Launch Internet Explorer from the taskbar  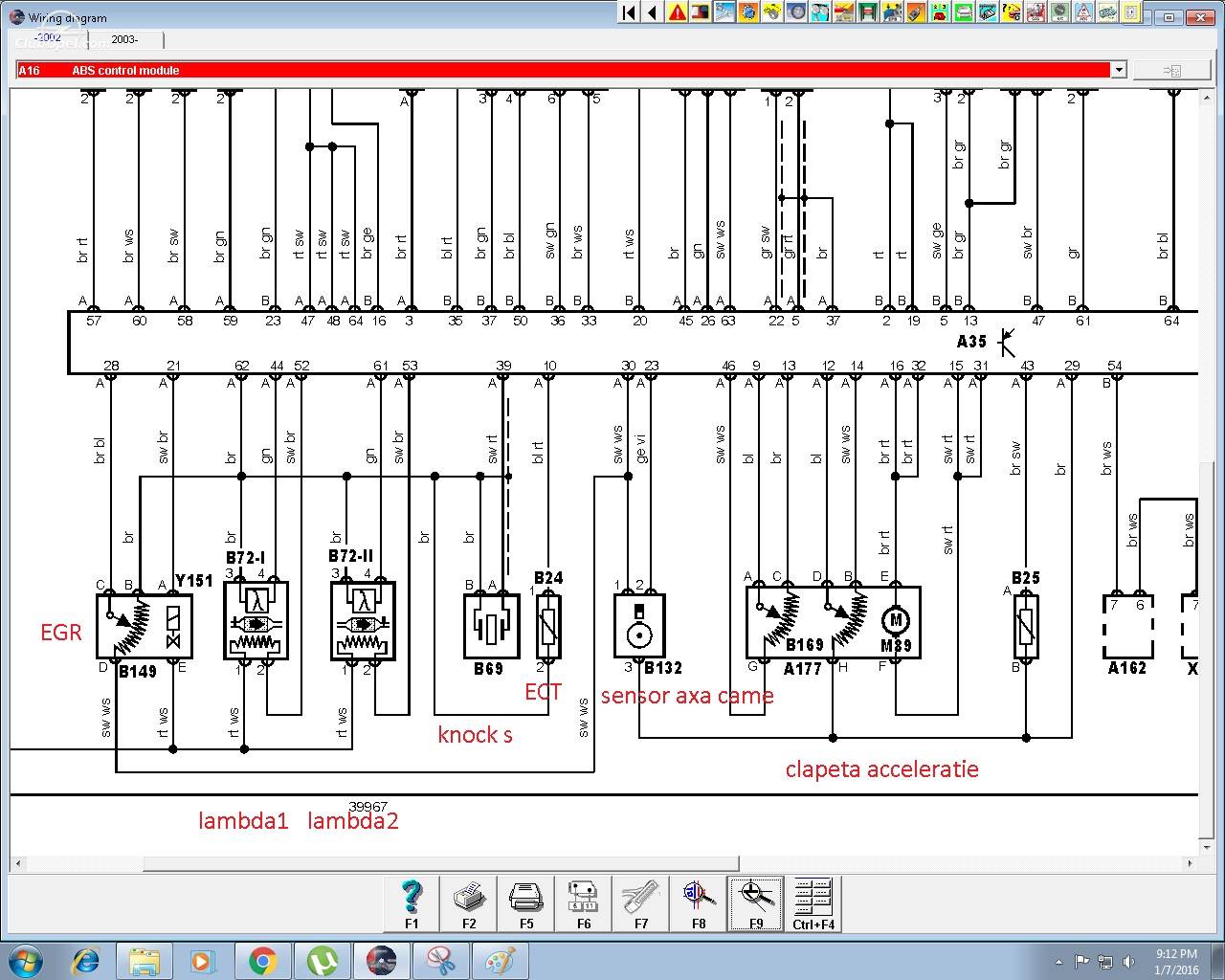[86, 960]
